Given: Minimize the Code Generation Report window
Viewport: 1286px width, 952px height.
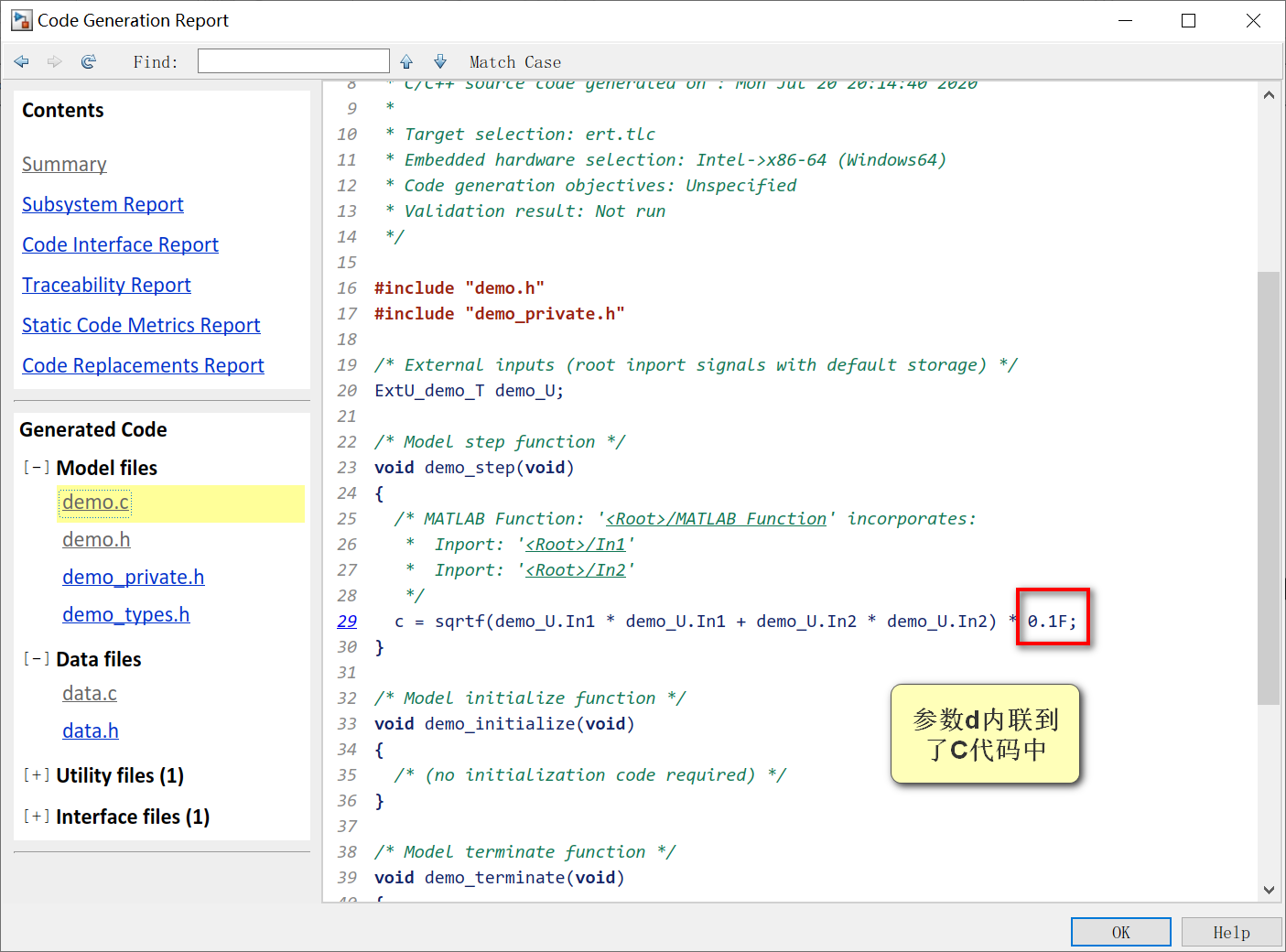Looking at the screenshot, I should point(1126,20).
